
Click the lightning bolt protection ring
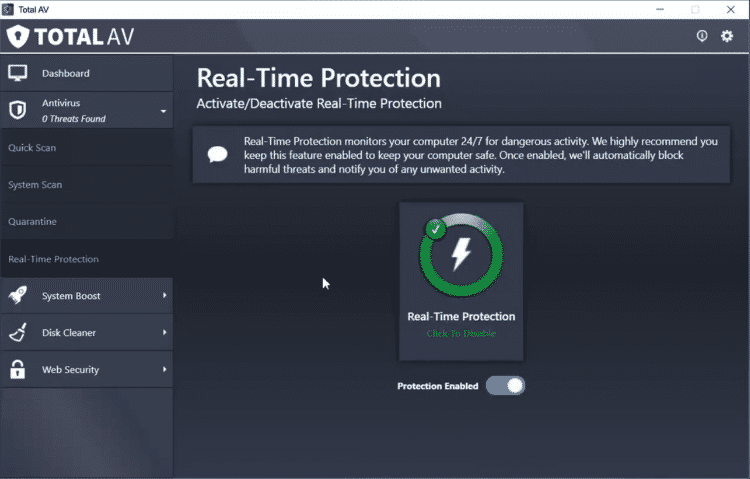coord(461,256)
